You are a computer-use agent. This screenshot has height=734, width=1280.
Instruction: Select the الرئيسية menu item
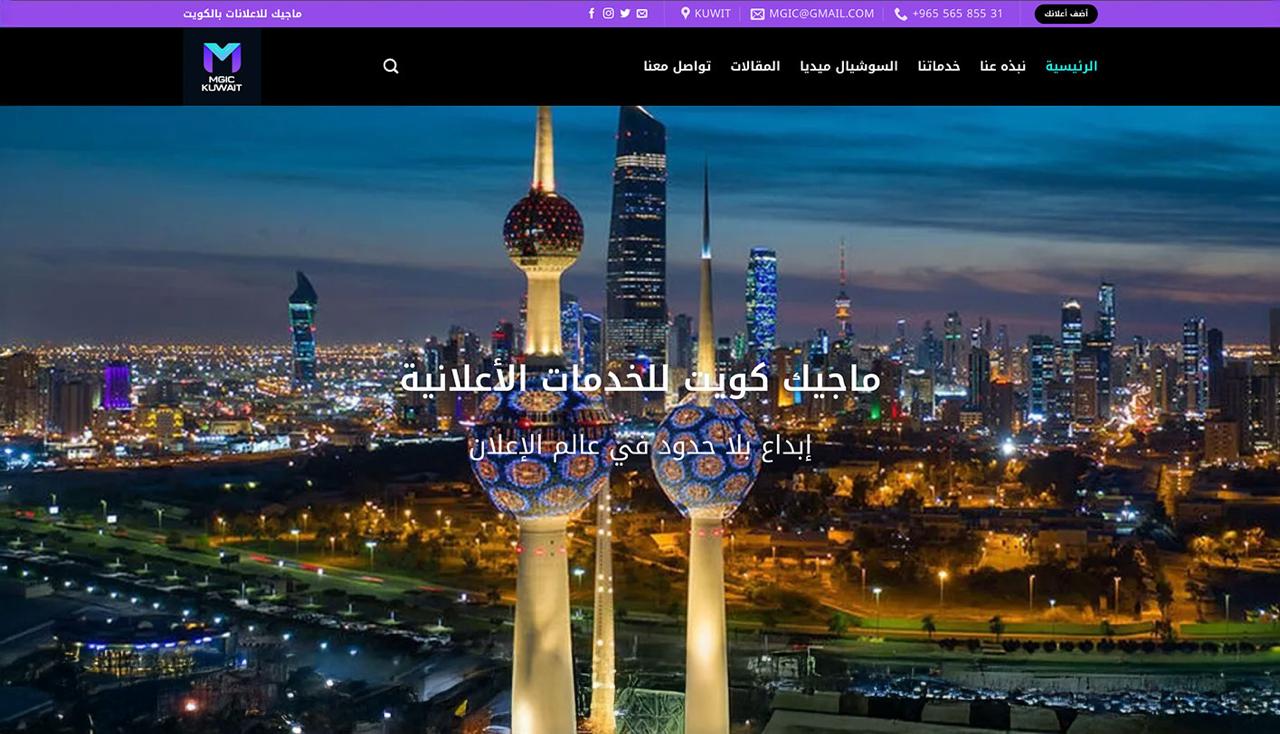(1069, 66)
